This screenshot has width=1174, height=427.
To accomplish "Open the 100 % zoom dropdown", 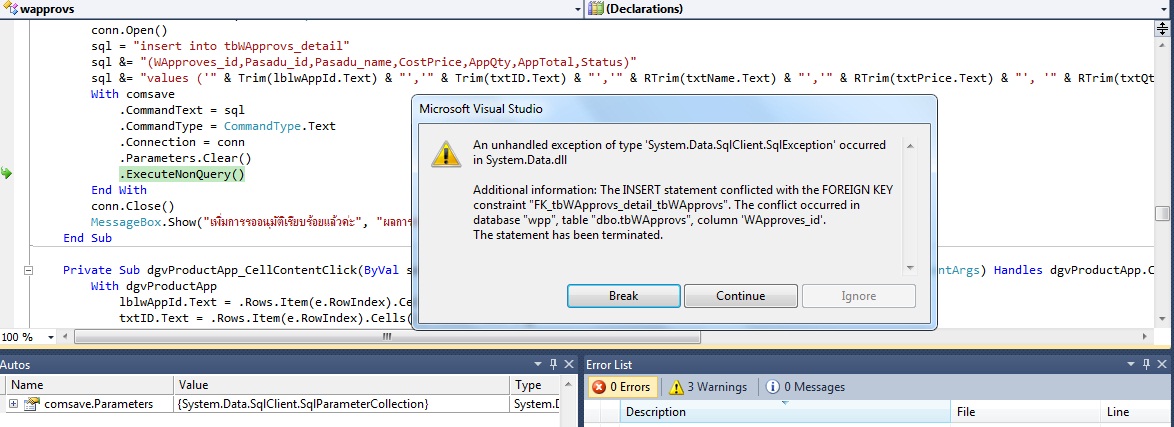I will (x=51, y=337).
